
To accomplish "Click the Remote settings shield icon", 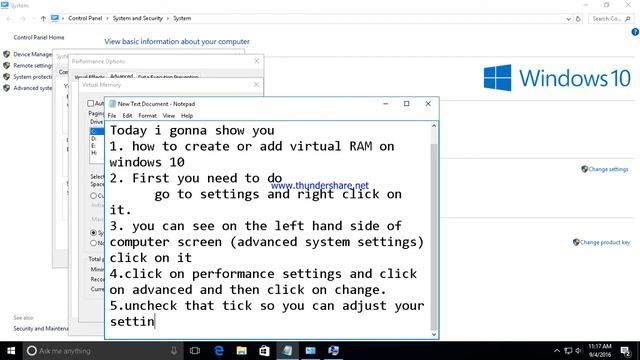I will pos(7,65).
